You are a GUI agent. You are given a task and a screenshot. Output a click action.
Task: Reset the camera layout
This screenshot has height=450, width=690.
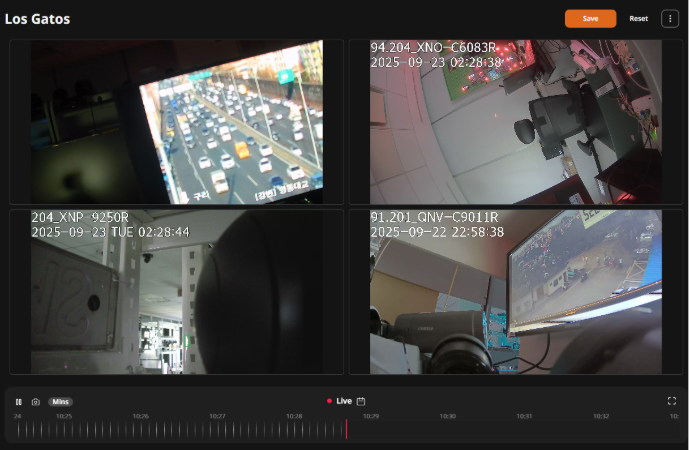638,18
